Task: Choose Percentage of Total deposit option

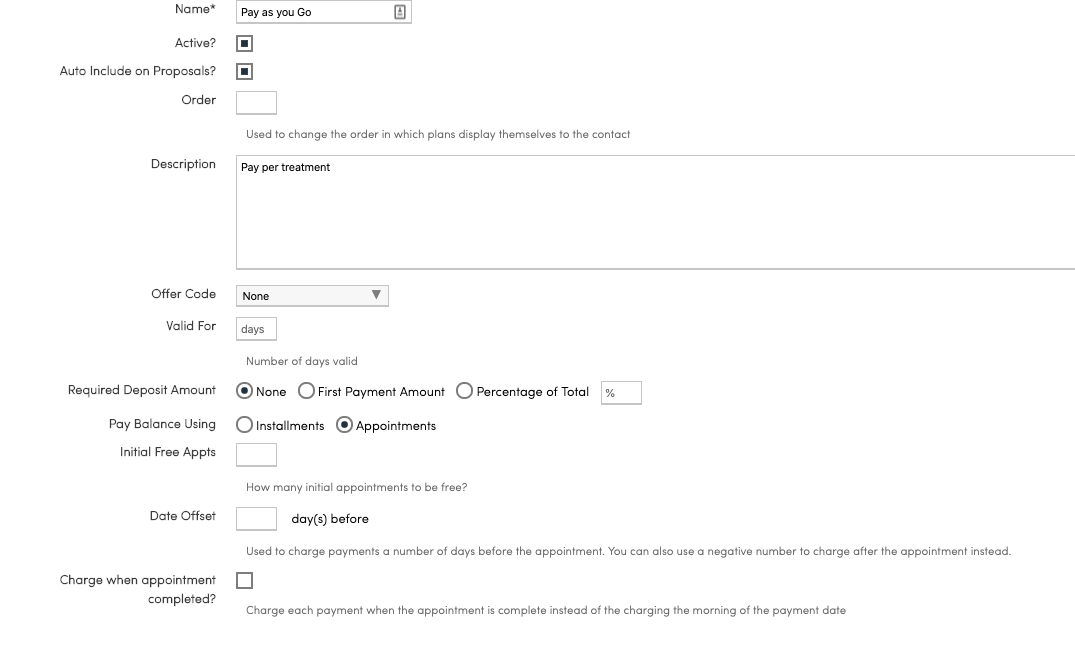Action: 465,392
